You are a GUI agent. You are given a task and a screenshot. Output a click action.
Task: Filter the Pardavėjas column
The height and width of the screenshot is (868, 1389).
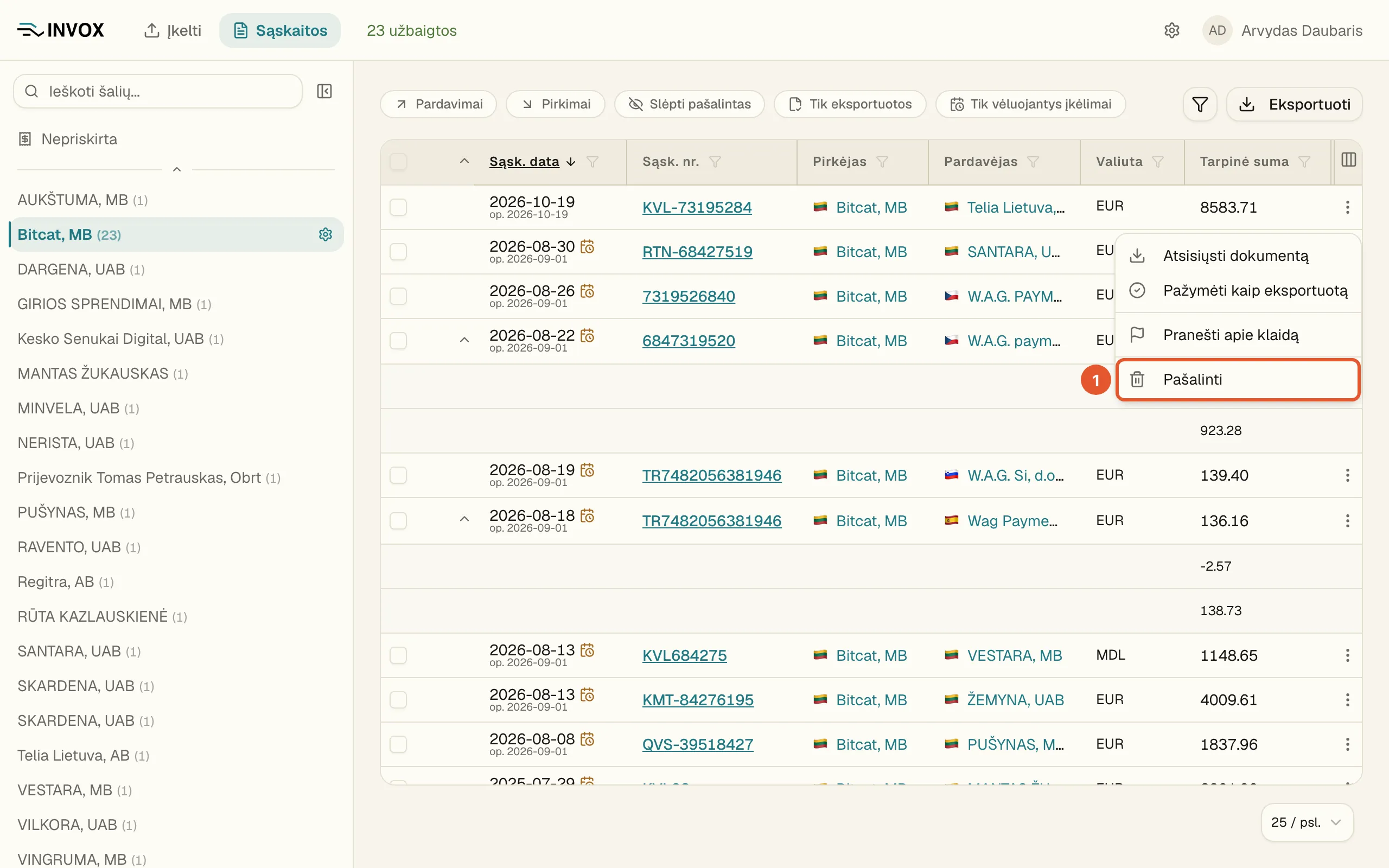point(1033,162)
